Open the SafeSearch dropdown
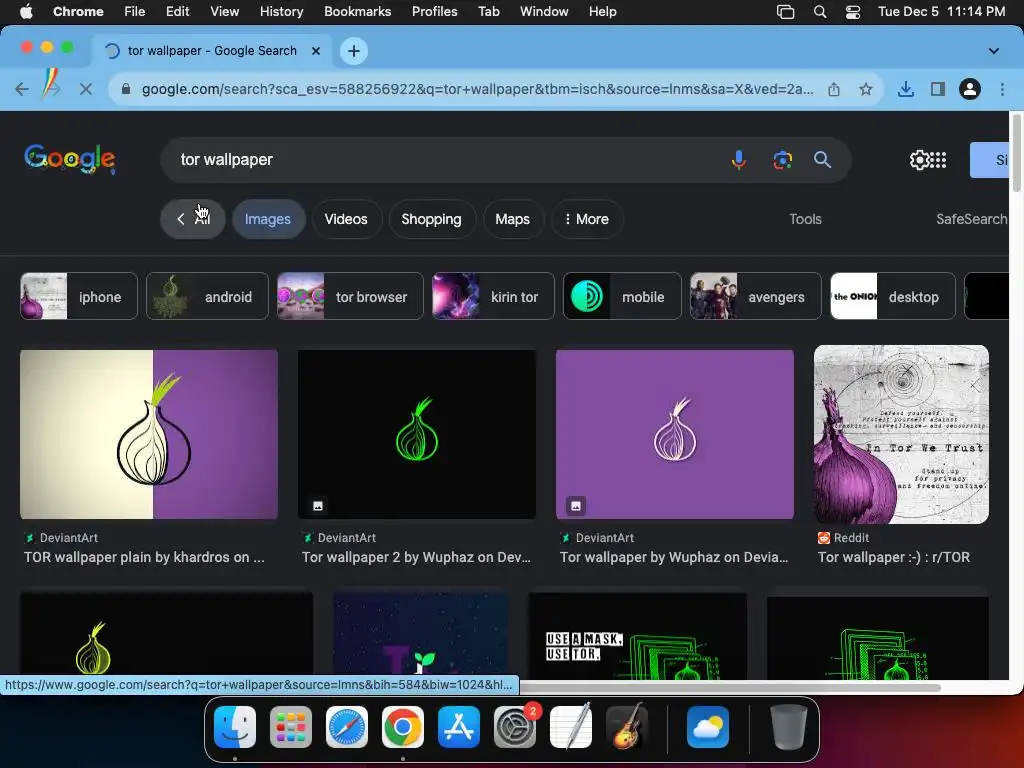1024x768 pixels. coord(972,219)
